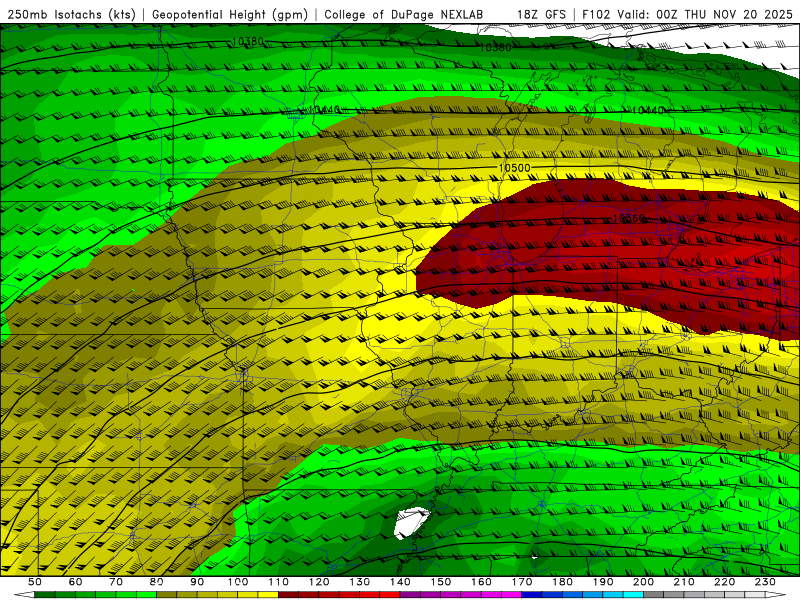This screenshot has height=600, width=800.
Task: Select the 60 value on the color scale
Action: coord(75,582)
